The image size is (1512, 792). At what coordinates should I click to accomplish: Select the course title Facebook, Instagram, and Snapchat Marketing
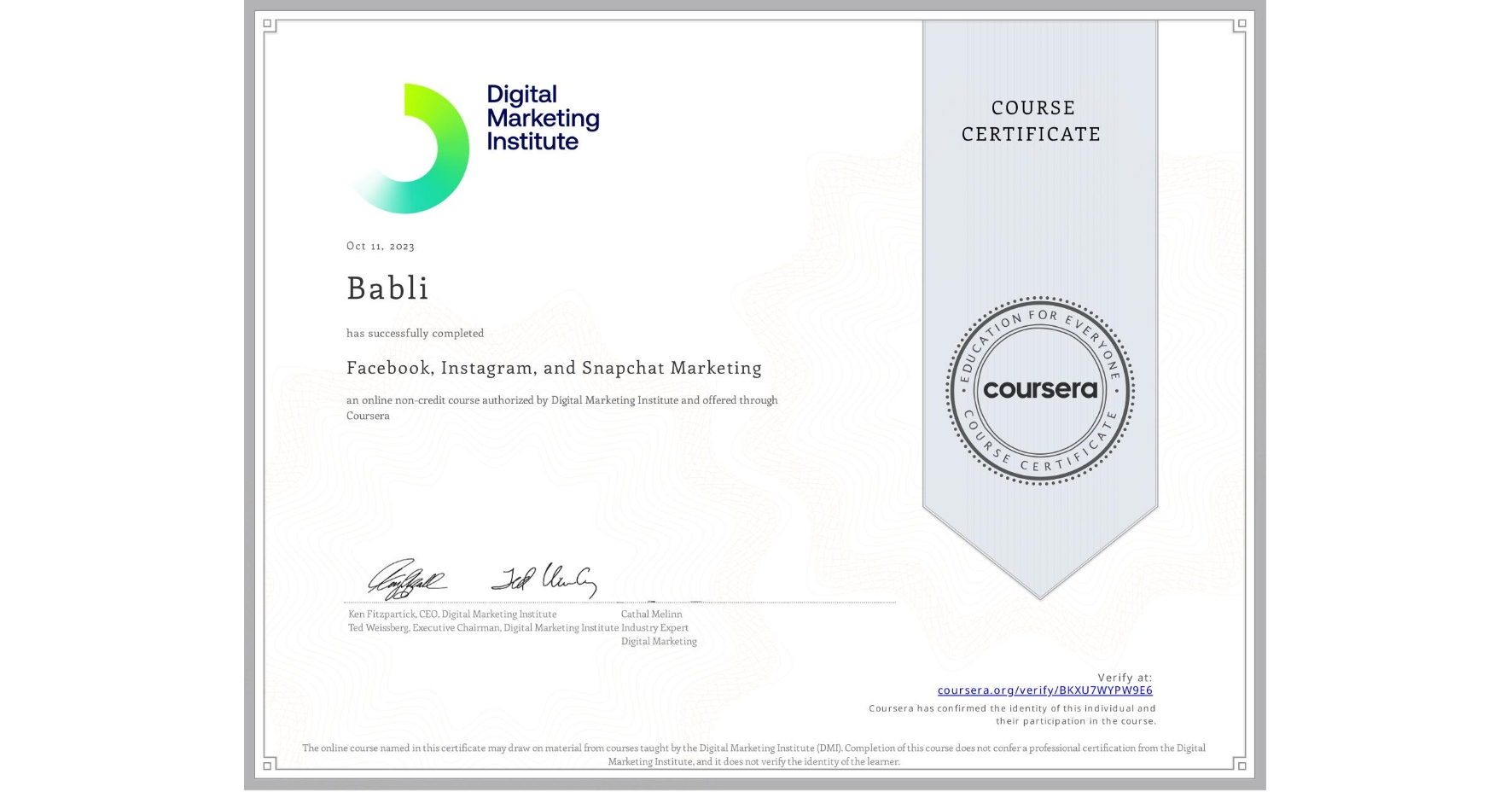point(554,368)
